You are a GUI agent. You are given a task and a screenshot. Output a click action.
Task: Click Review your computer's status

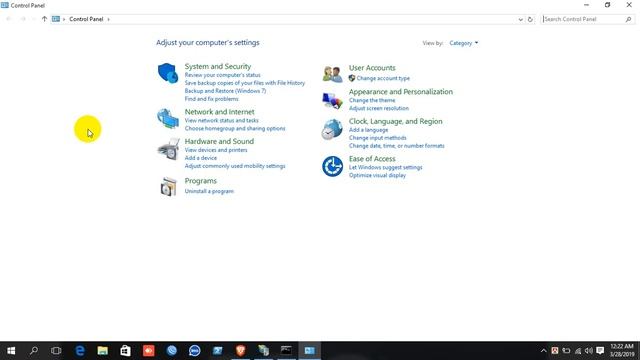222,75
